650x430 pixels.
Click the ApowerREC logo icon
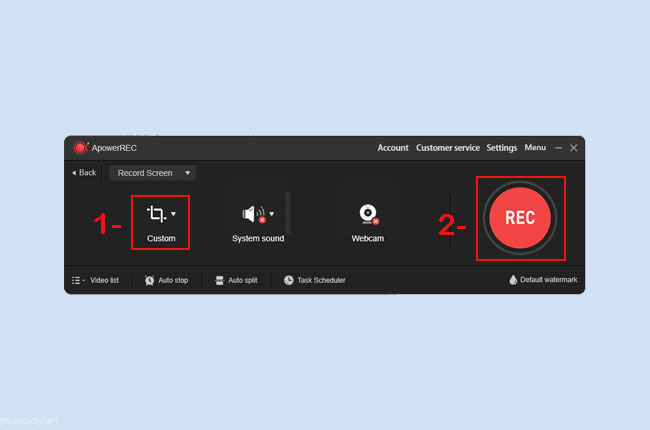[81, 148]
